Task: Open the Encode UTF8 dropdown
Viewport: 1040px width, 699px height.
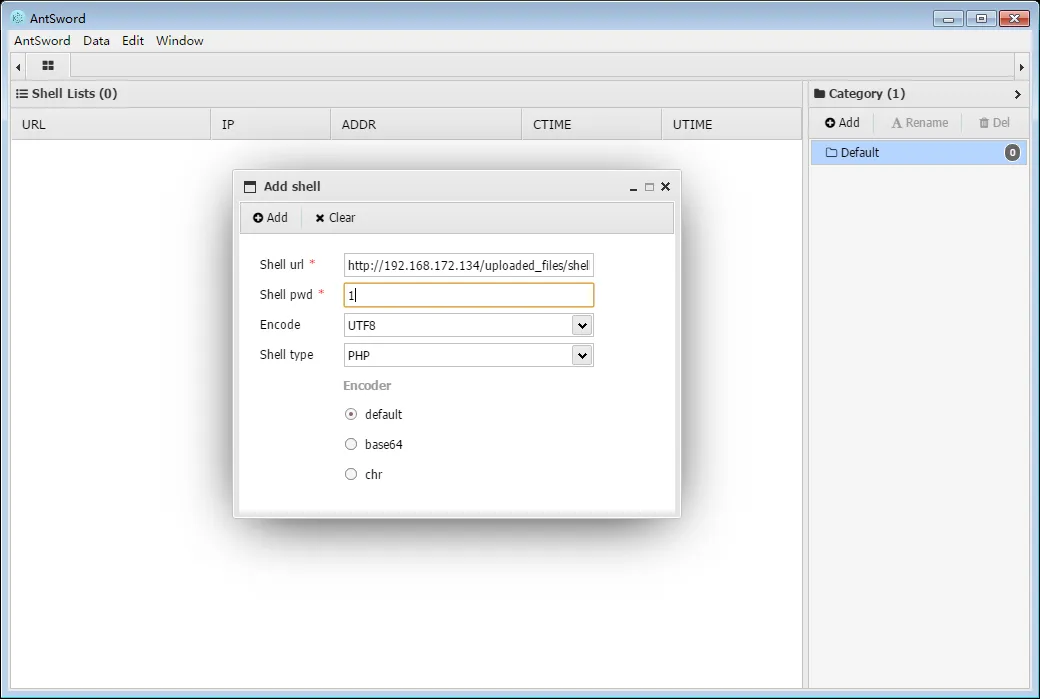Action: 582,325
